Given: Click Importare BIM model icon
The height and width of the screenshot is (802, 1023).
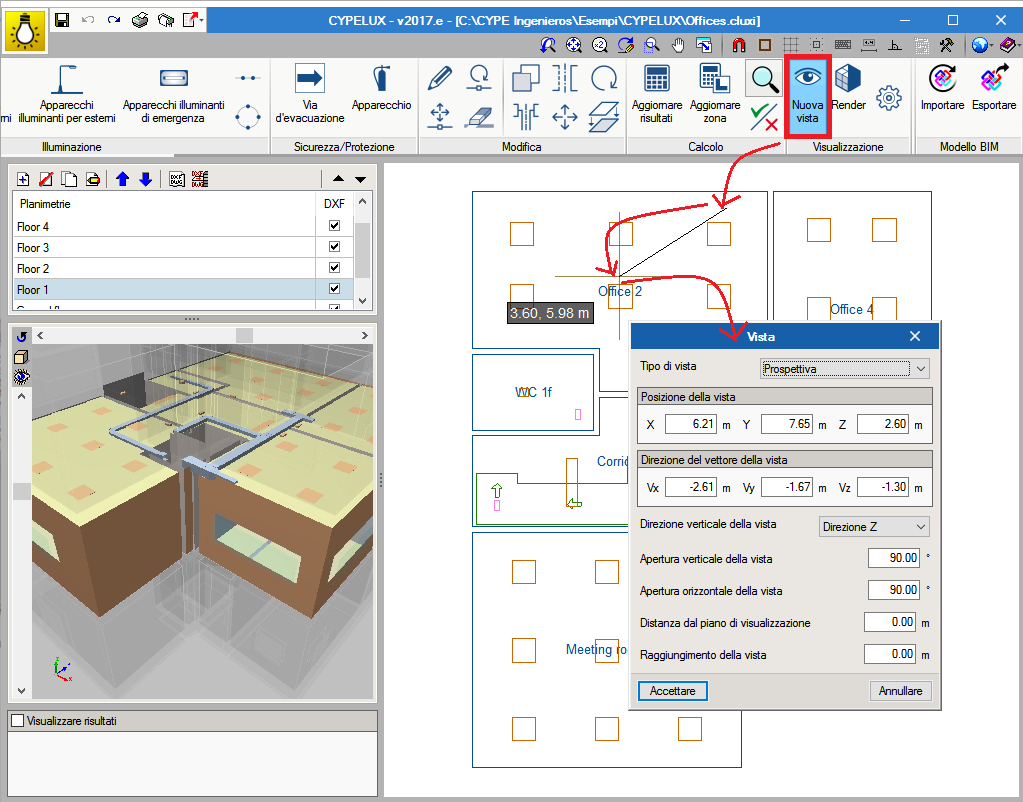Looking at the screenshot, I should (x=943, y=88).
